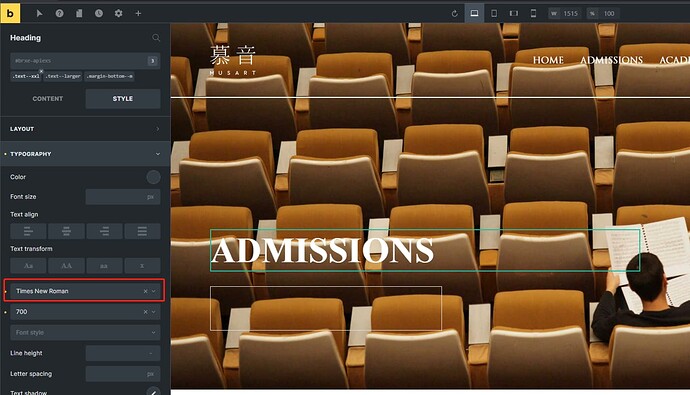
Task: Toggle center text align option
Action: 66,231
